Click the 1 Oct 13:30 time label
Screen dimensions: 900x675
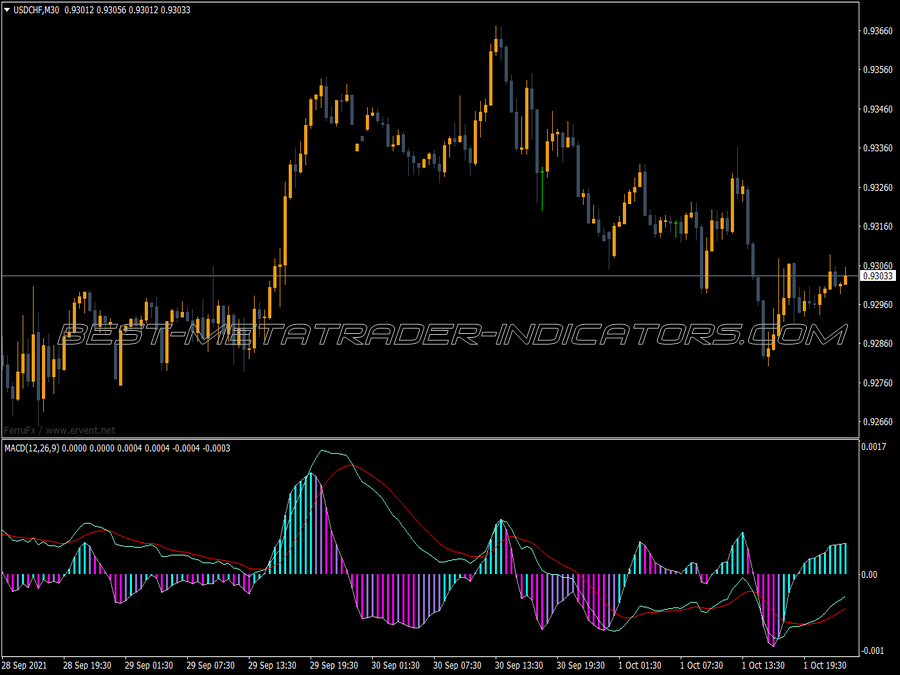[763, 666]
